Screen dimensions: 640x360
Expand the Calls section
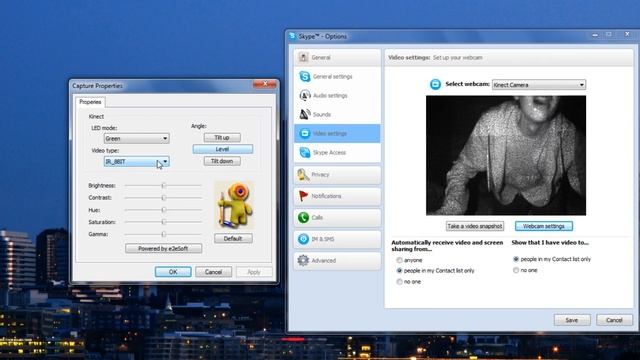point(337,218)
